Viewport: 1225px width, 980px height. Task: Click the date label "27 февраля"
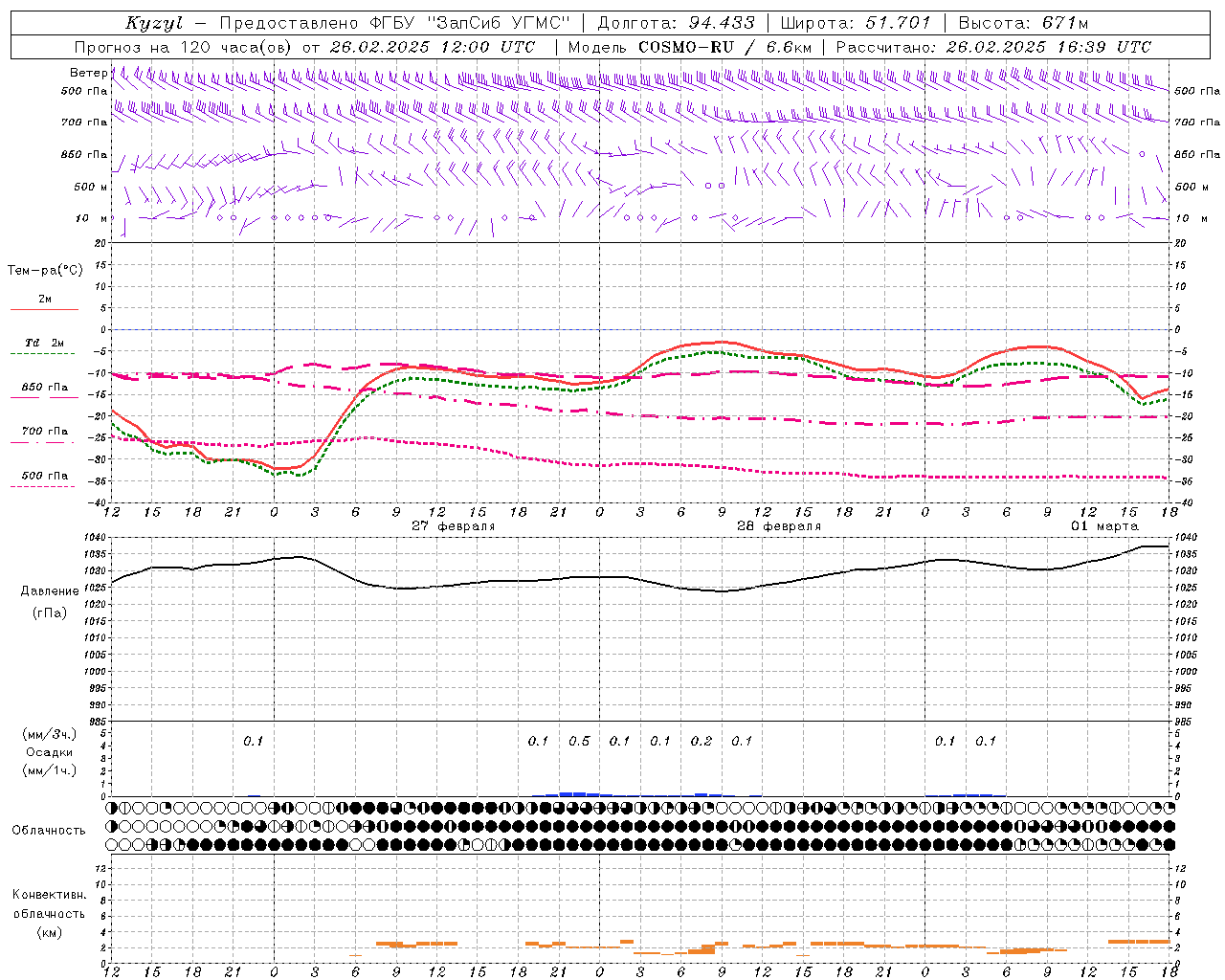454,526
